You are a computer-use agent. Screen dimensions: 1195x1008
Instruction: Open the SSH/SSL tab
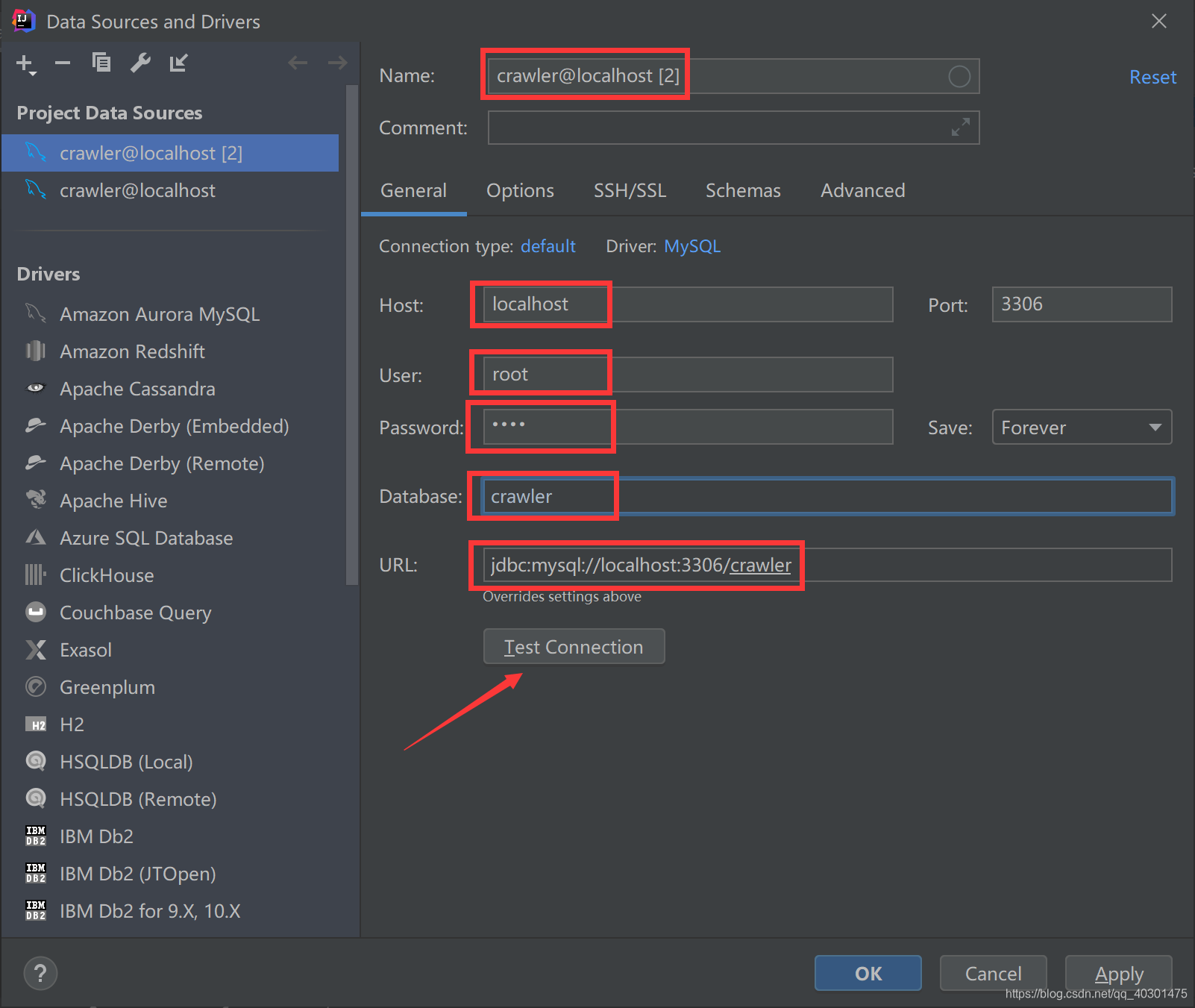click(630, 191)
